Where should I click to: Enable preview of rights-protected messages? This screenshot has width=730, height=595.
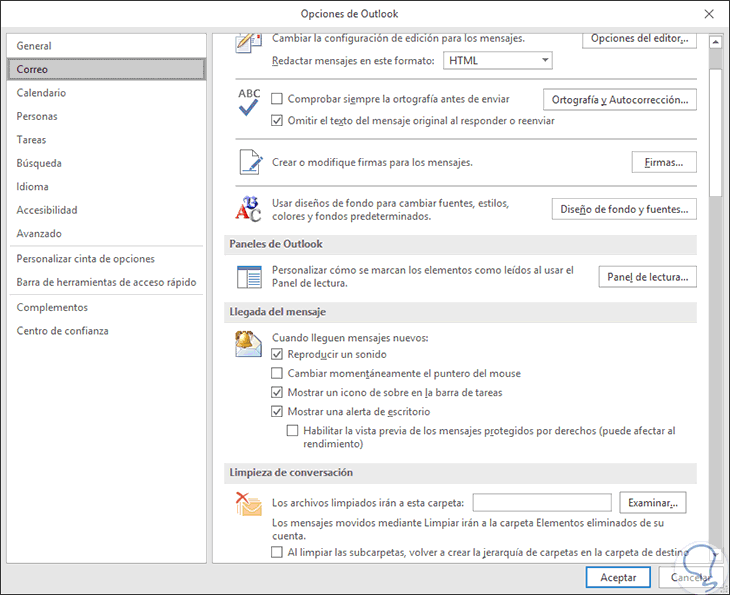click(292, 431)
